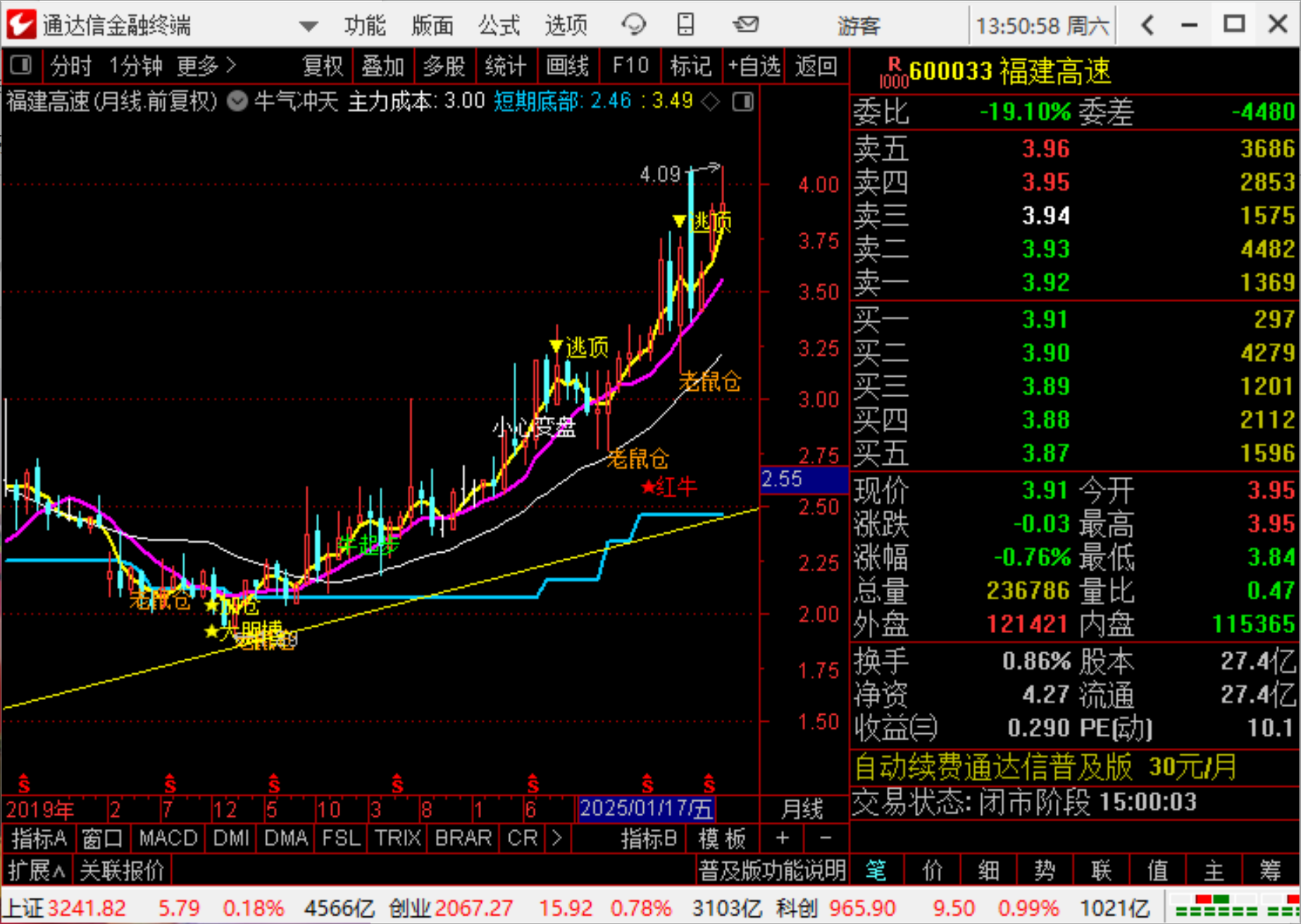
Task: Open the mail envelope icon
Action: [745, 25]
